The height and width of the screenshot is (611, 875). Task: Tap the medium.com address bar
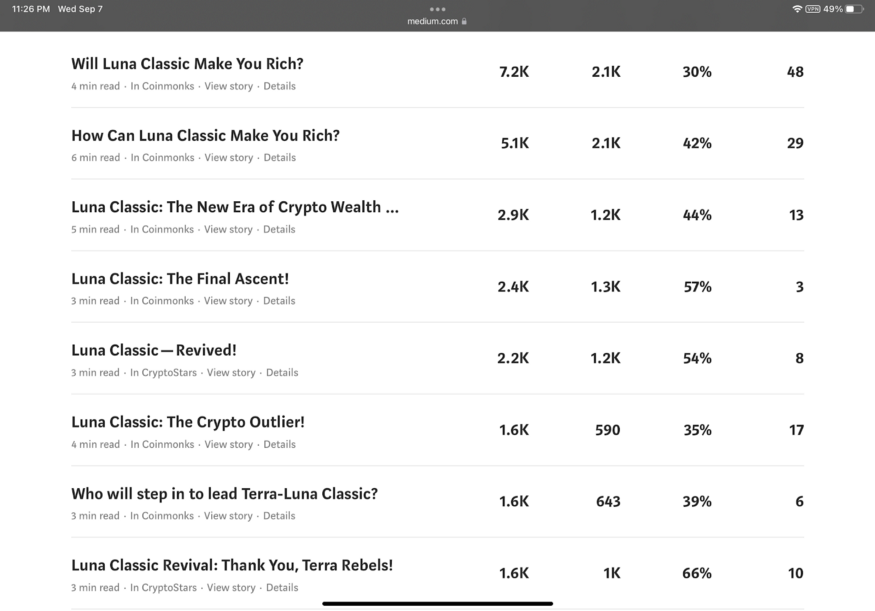[433, 21]
